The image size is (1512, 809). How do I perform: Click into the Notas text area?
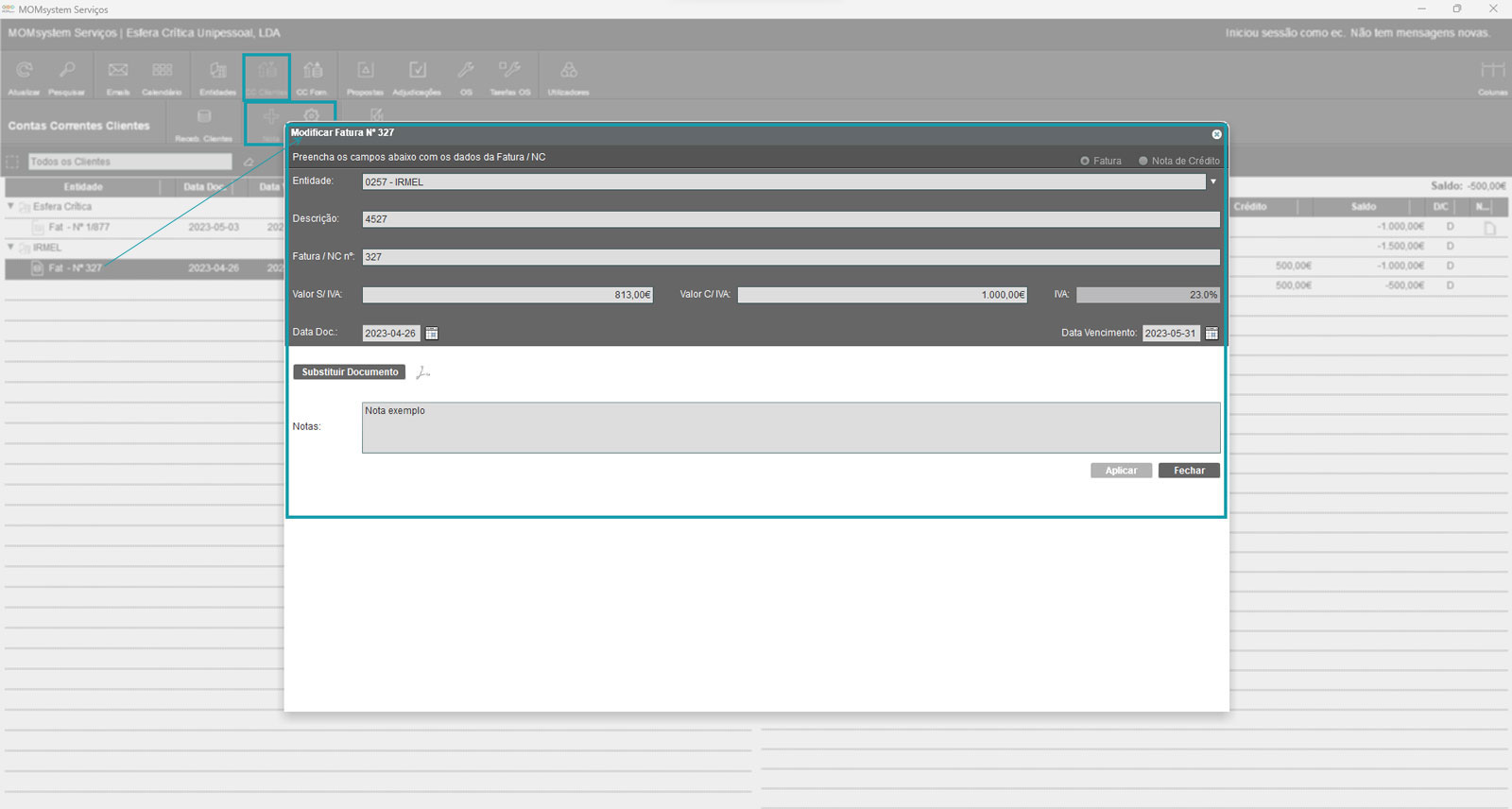pos(790,428)
